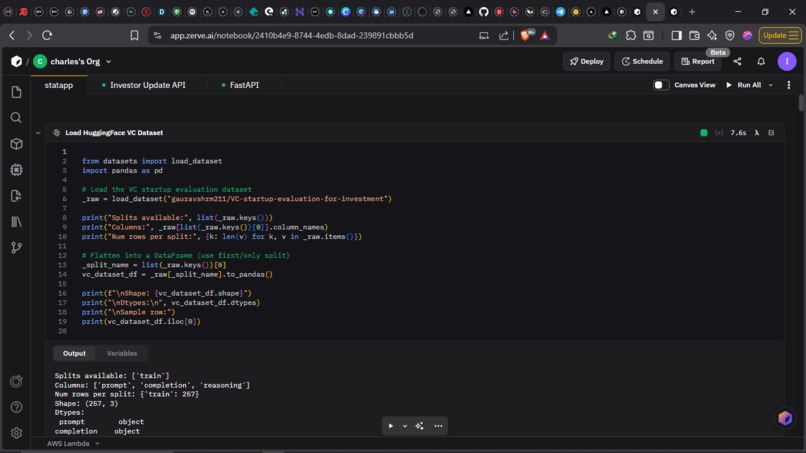The width and height of the screenshot is (806, 453).
Task: Click the target icon near the sidebar bottom
Action: [16, 381]
